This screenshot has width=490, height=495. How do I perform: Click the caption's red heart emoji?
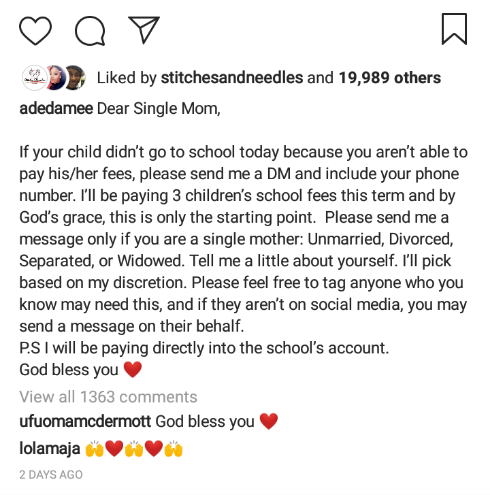[133, 370]
